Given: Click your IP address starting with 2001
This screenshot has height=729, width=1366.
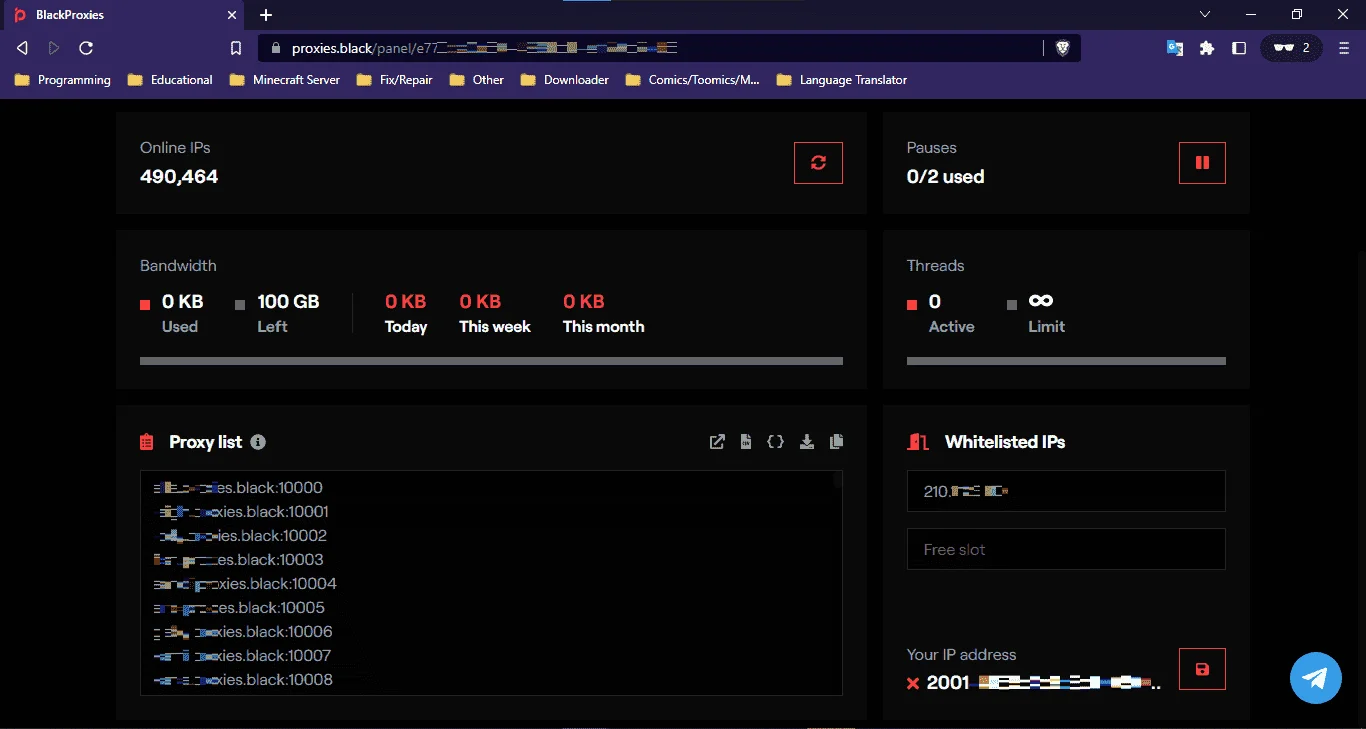Looking at the screenshot, I should [x=1044, y=683].
